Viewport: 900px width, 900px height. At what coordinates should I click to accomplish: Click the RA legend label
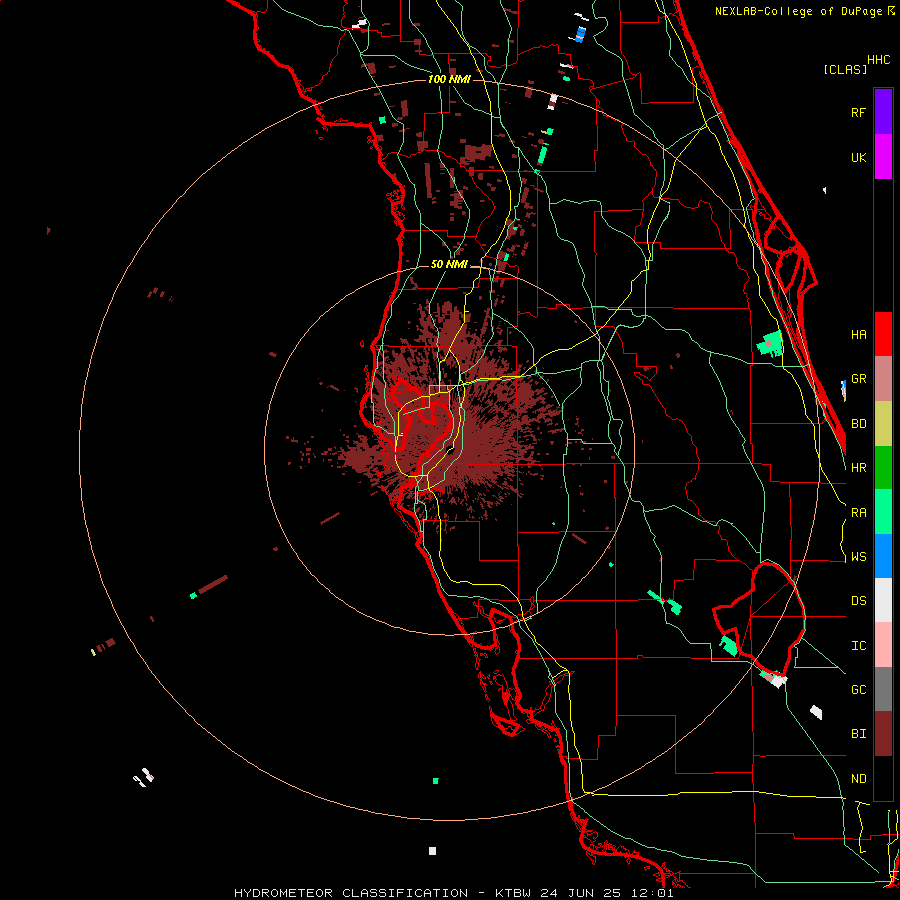(x=858, y=513)
